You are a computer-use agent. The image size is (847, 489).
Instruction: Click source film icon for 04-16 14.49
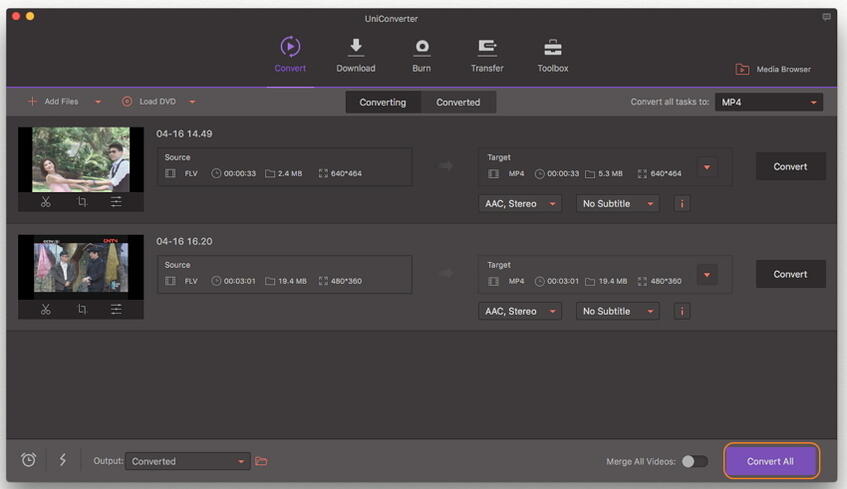point(170,173)
